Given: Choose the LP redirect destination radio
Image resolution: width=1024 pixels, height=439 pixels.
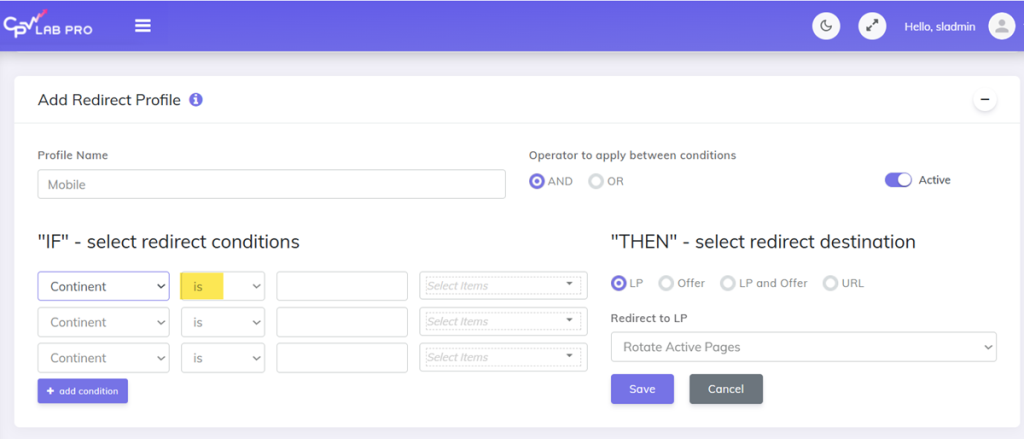Looking at the screenshot, I should 618,284.
